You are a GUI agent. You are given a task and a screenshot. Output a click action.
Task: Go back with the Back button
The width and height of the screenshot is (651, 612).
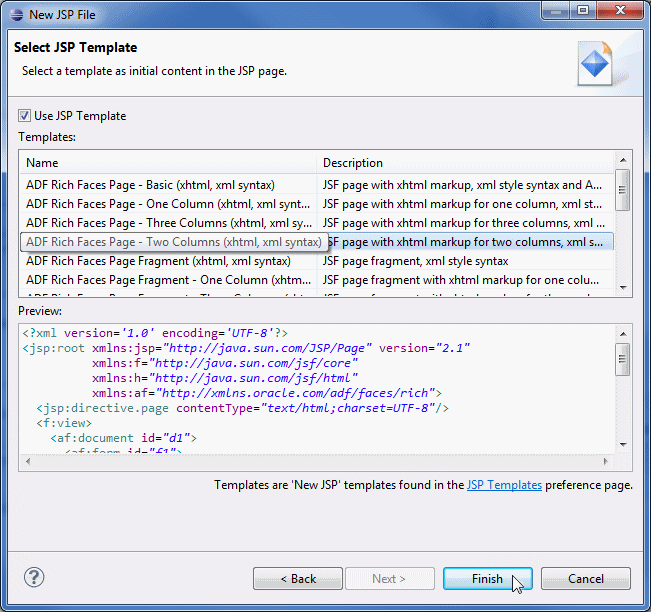click(298, 578)
